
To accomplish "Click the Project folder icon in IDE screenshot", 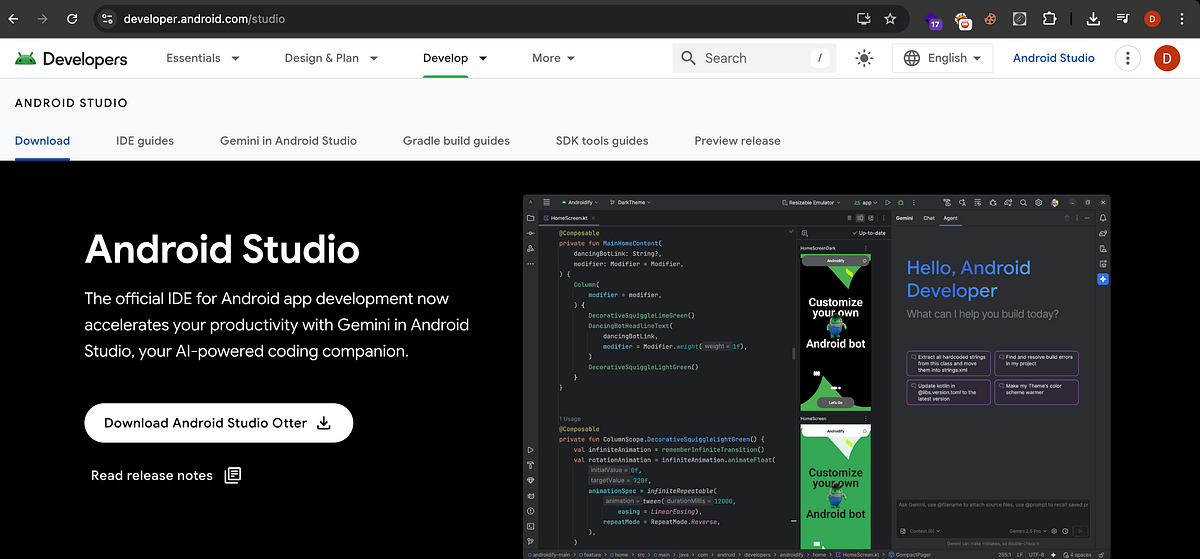I will 531,217.
